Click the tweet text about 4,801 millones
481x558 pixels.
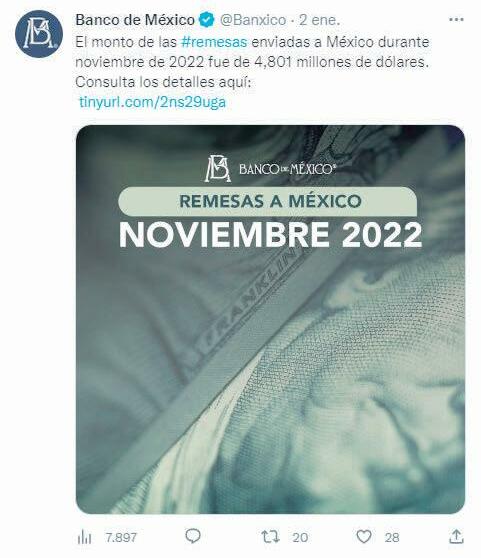point(252,62)
